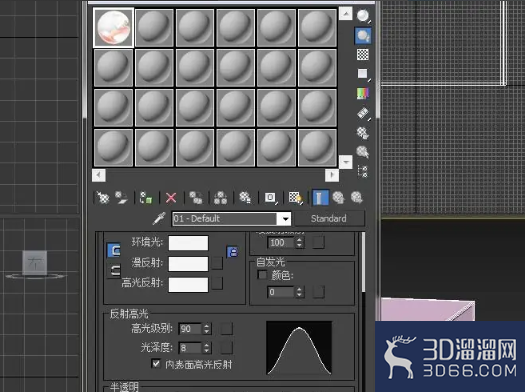525x392 pixels.
Task: Open Material ID Channel flyout
Action: click(271, 198)
